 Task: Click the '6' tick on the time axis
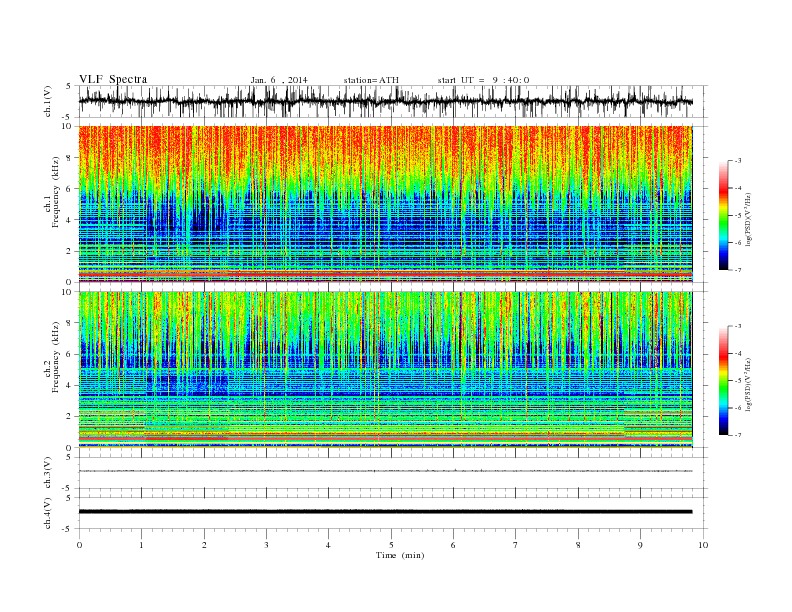(x=454, y=545)
